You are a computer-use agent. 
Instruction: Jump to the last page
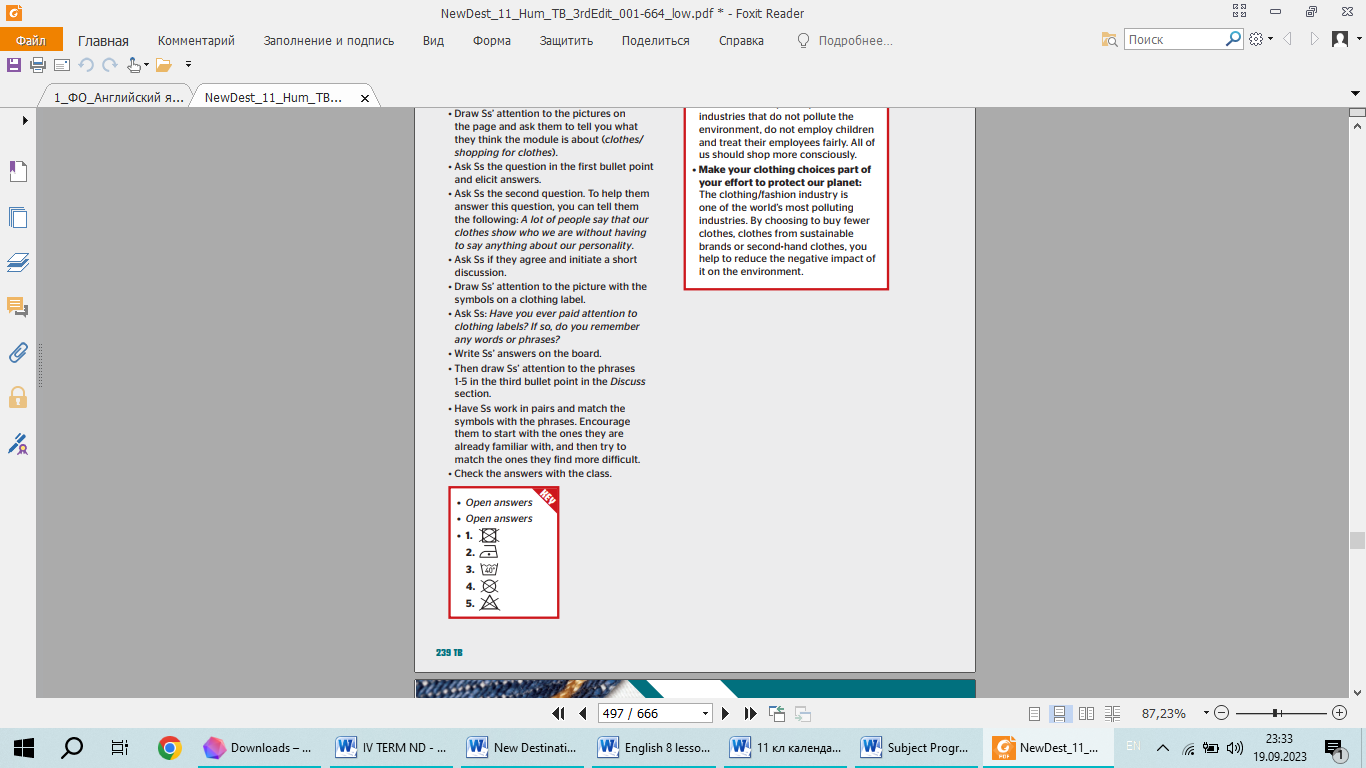[751, 713]
